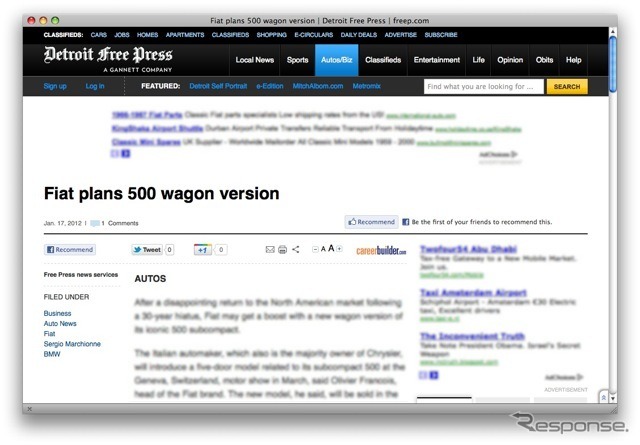Click Facebook Recommend button in left column

click(x=70, y=249)
